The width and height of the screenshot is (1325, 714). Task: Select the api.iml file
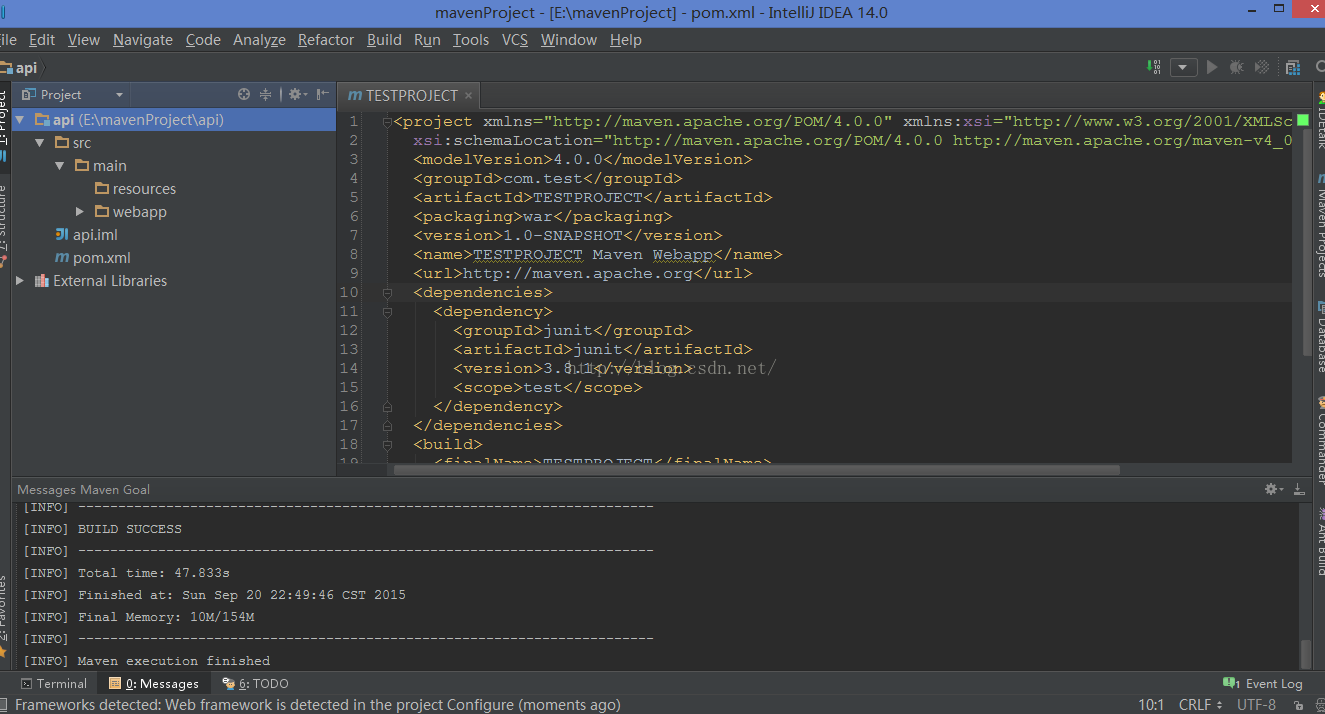[85, 234]
